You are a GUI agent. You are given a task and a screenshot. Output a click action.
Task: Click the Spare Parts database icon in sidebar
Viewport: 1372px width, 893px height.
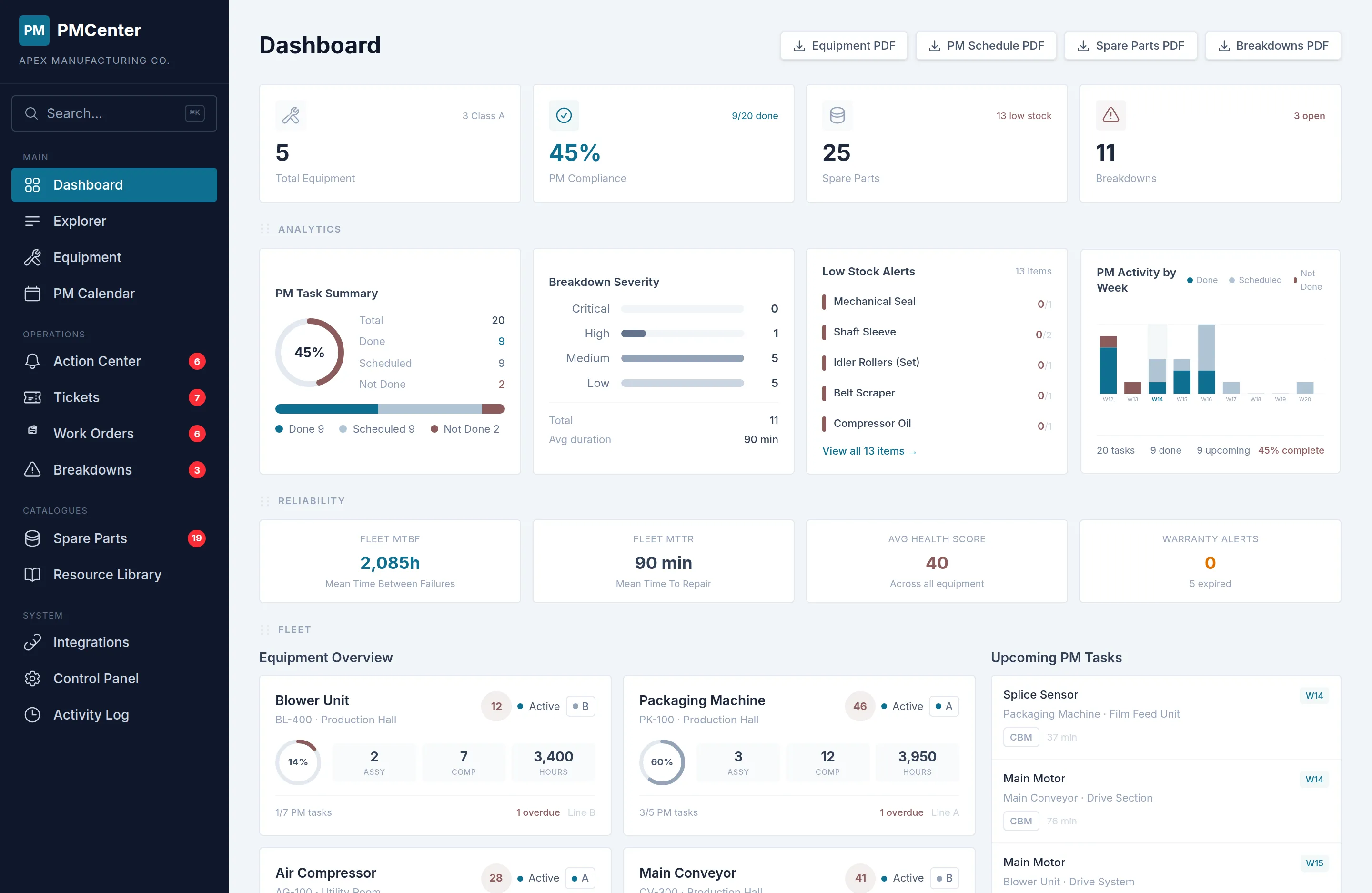tap(32, 538)
